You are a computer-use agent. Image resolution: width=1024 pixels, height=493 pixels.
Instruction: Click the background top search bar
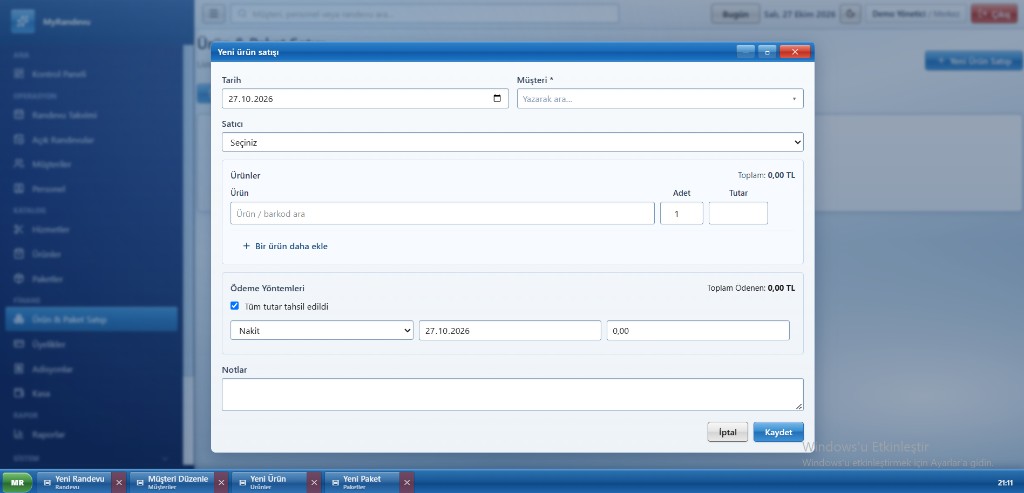coord(424,14)
